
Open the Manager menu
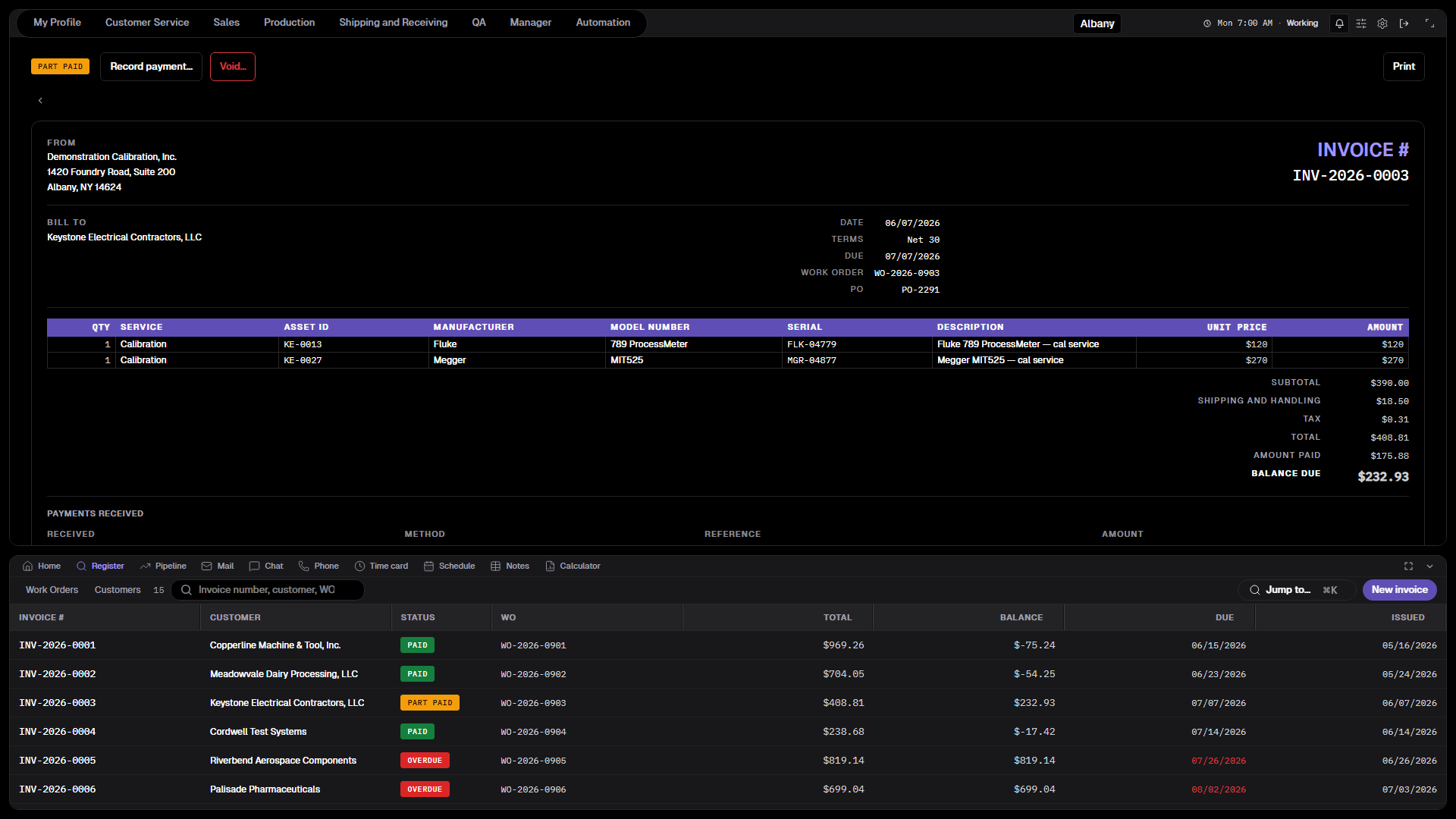[530, 23]
